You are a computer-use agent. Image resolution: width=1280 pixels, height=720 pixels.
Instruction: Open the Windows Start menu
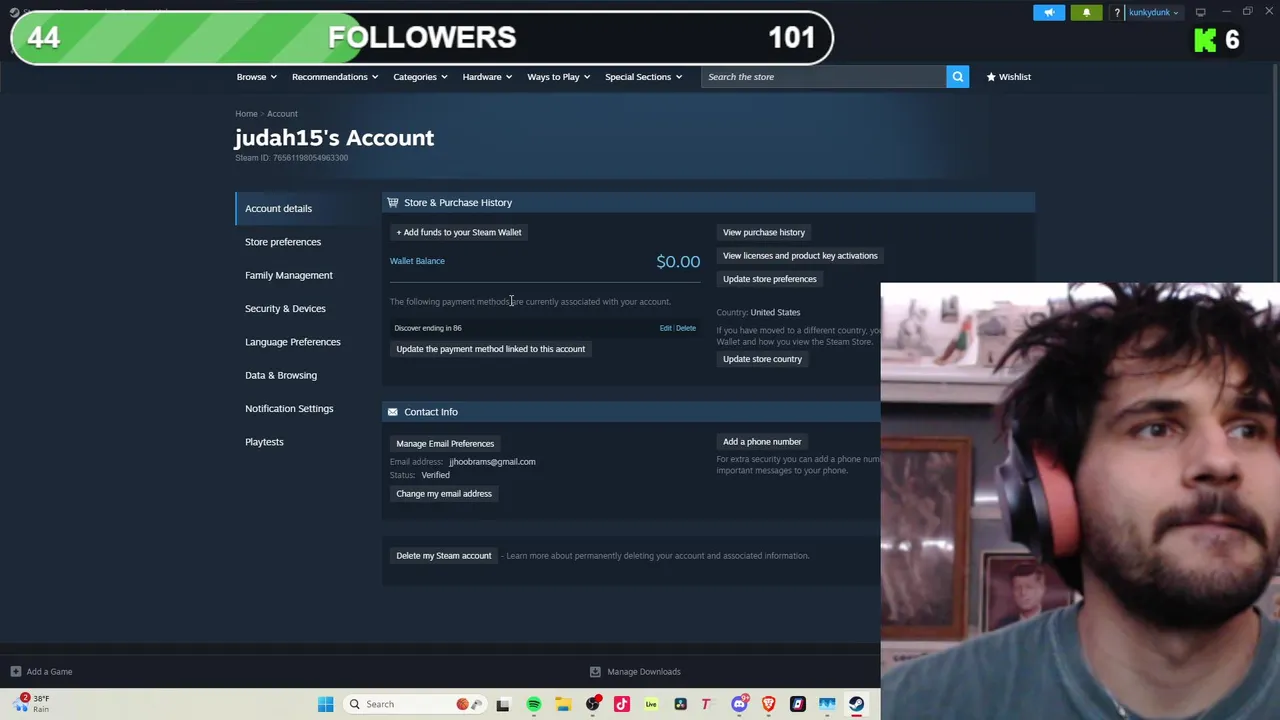325,704
